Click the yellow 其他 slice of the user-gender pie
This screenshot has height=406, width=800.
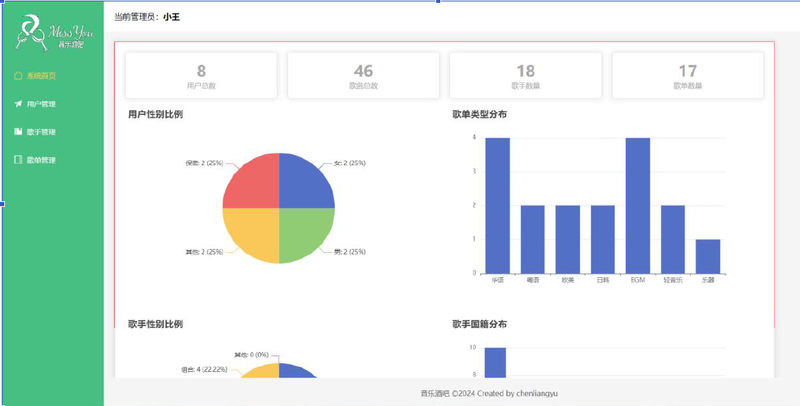click(x=255, y=232)
